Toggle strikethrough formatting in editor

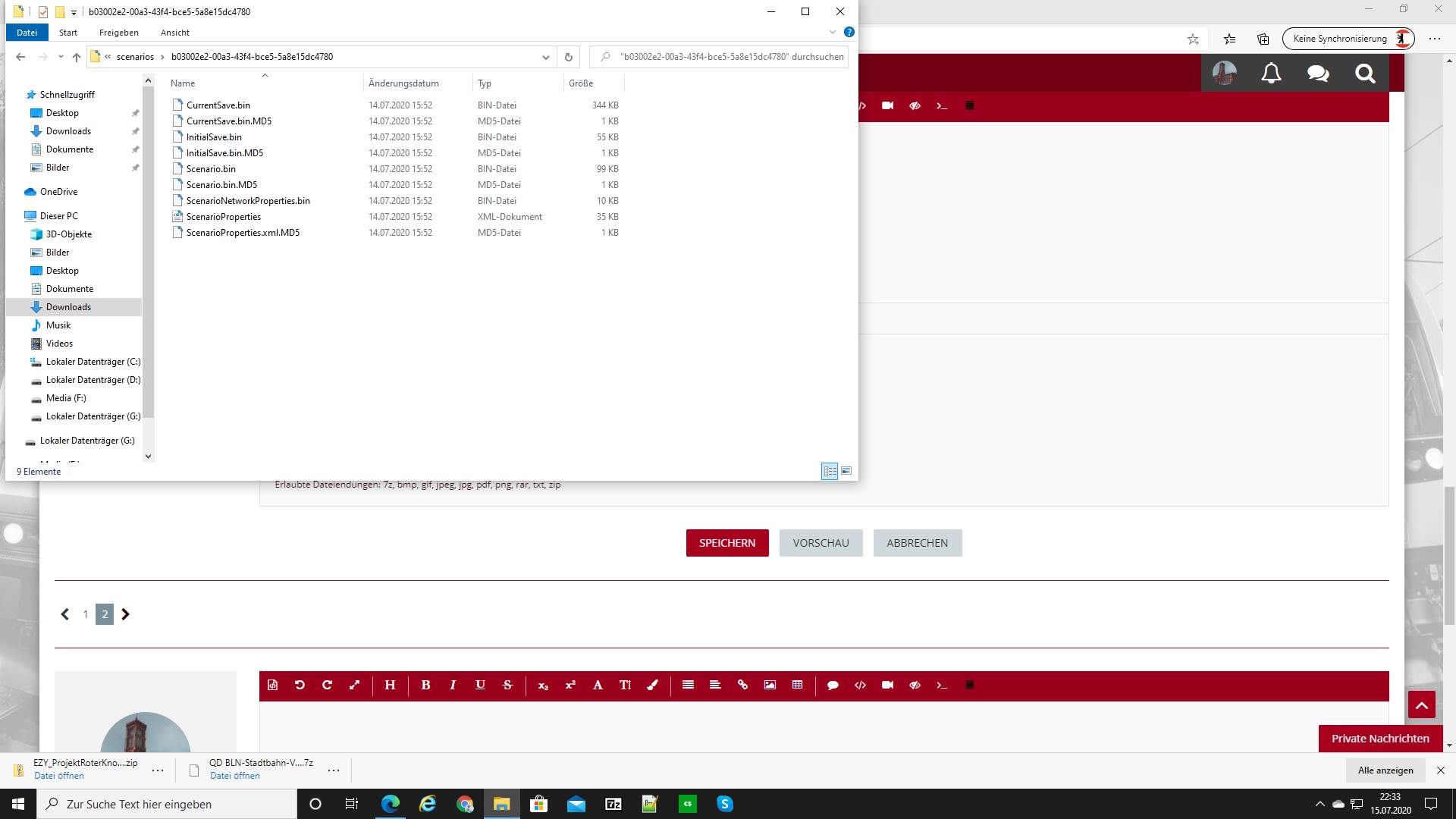coord(507,685)
